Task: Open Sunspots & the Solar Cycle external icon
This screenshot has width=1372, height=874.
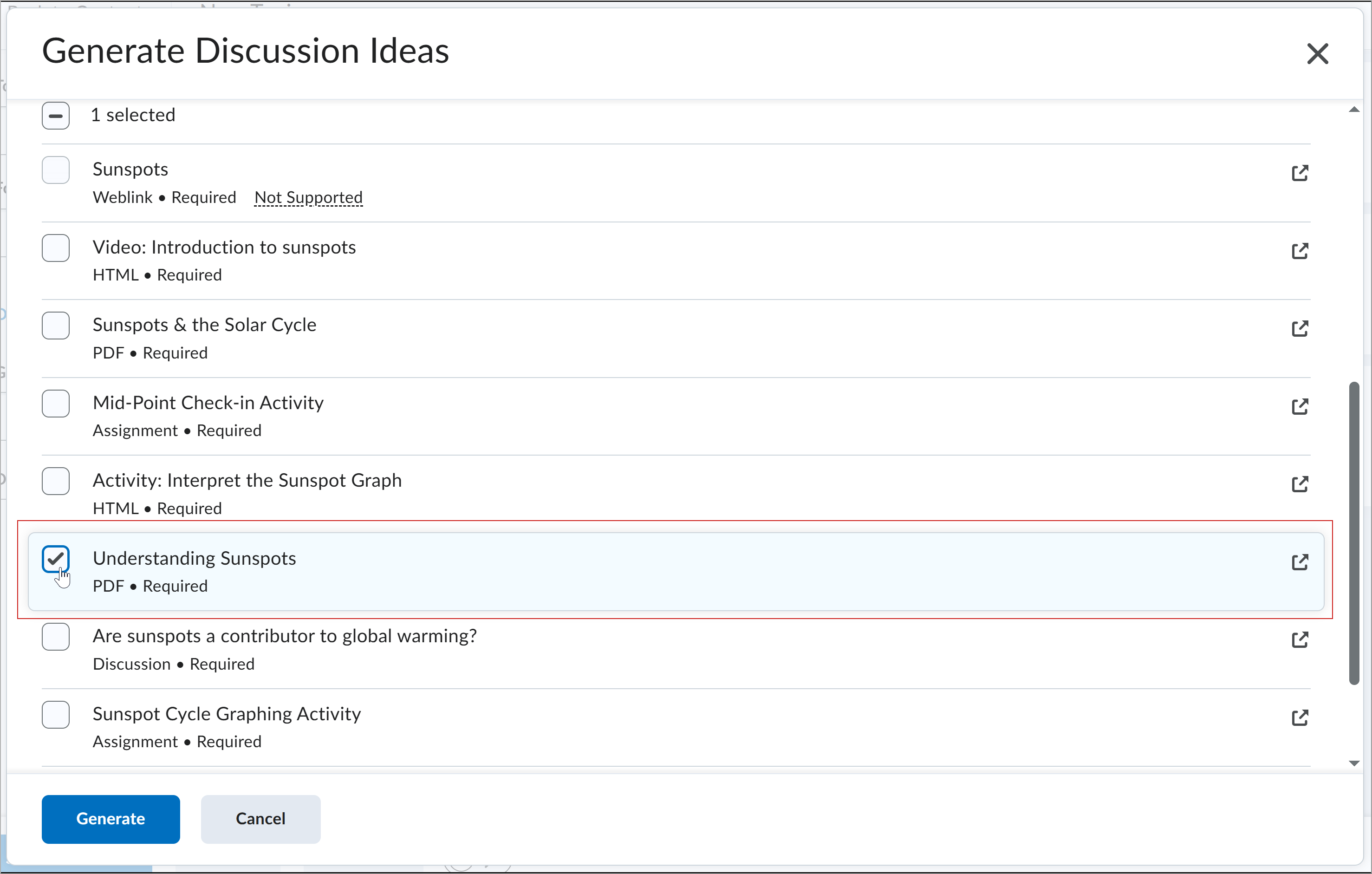Action: click(x=1300, y=329)
